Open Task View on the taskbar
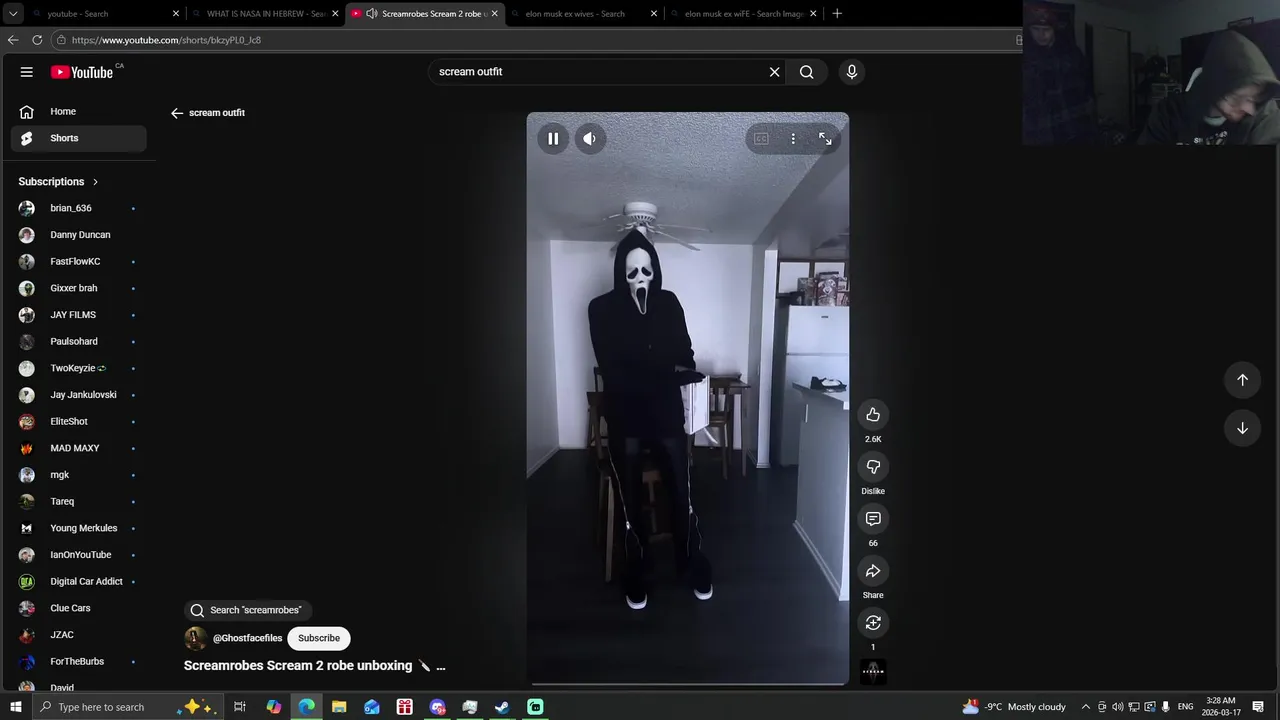The width and height of the screenshot is (1280, 720). (x=240, y=707)
